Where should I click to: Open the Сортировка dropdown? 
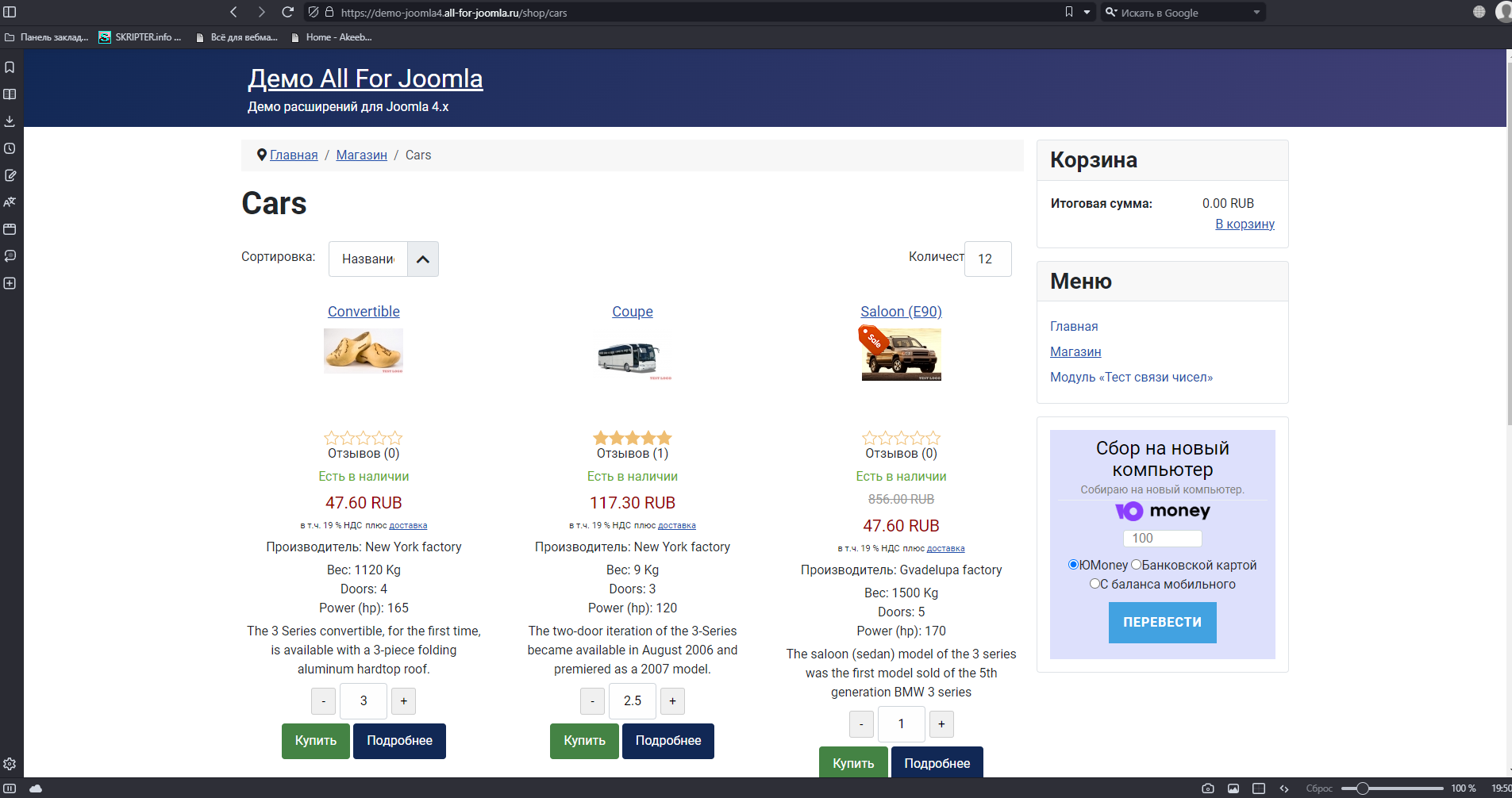pos(368,259)
